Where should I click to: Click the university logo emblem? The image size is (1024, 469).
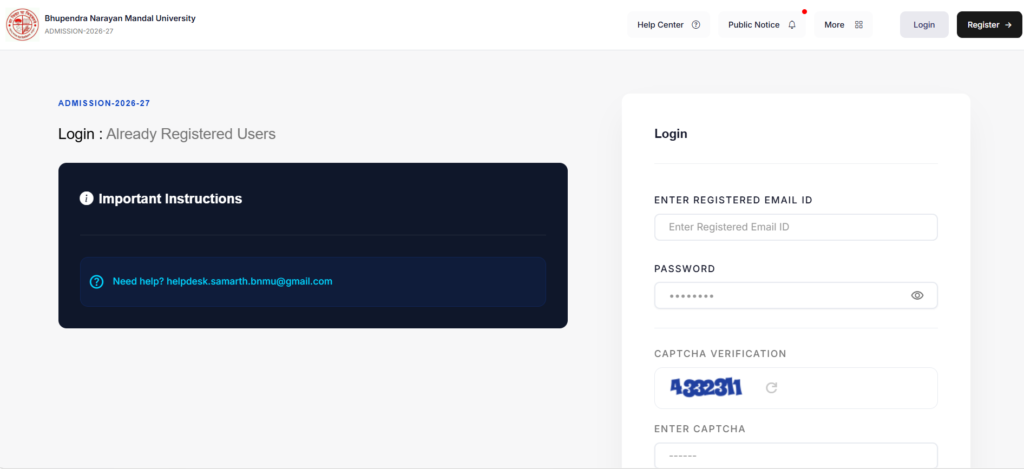22,24
